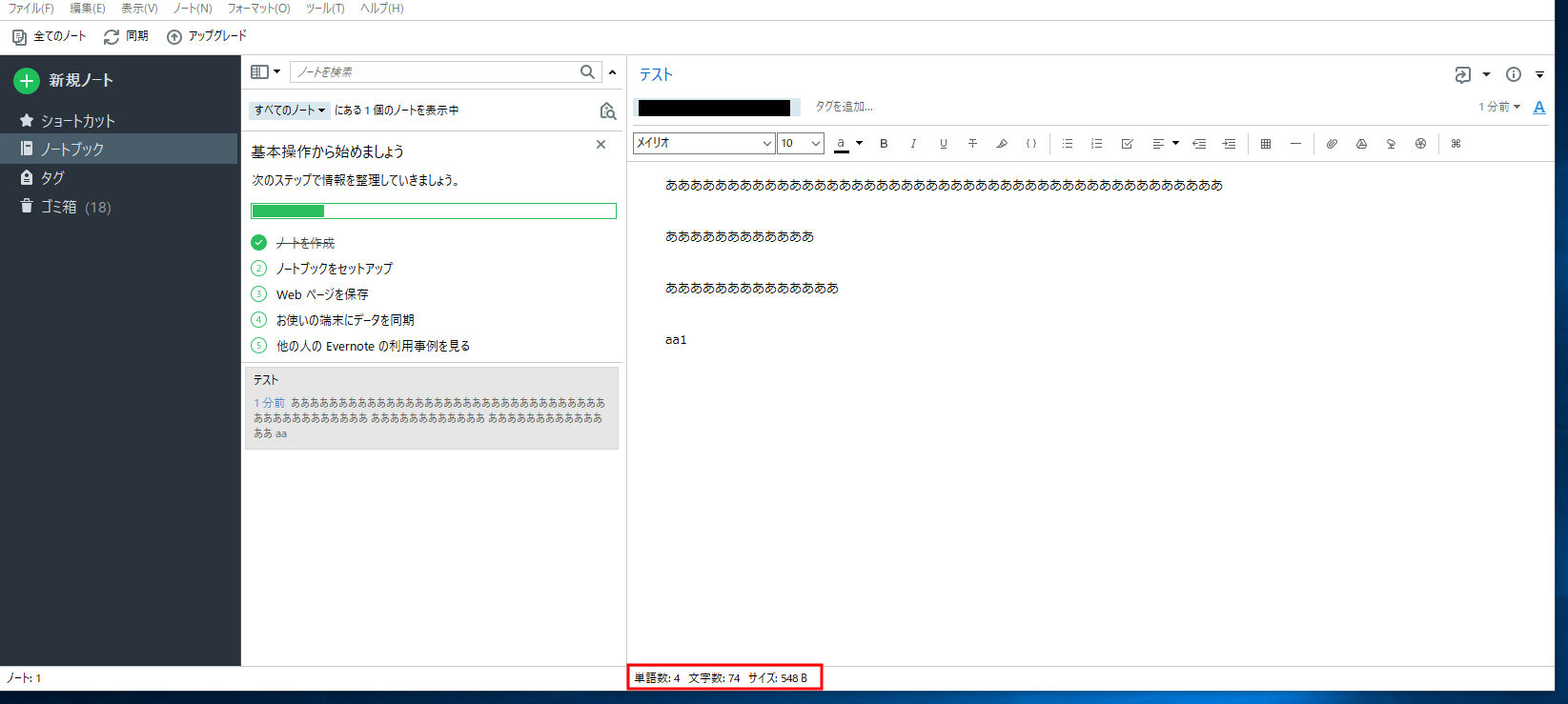Open more note actions dropdown arrow
This screenshot has height=704, width=1568.
(1539, 74)
